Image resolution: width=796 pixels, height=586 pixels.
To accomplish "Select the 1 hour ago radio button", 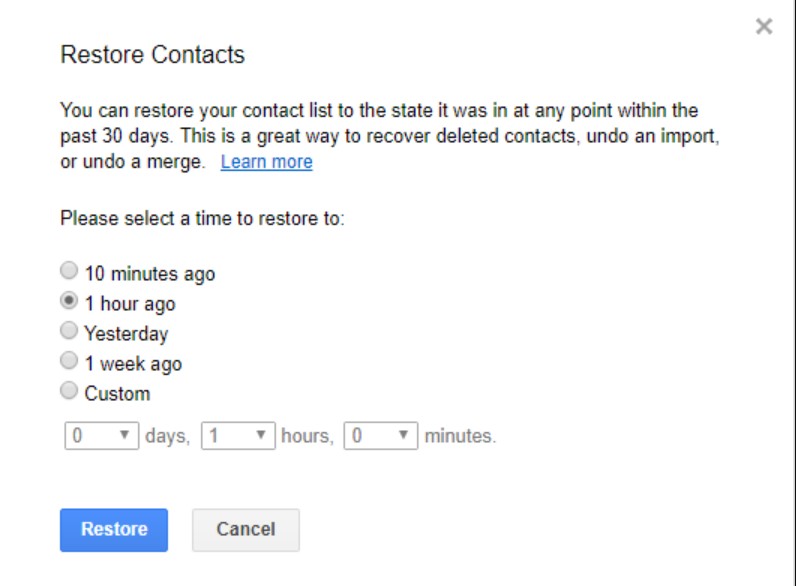I will click(x=69, y=301).
